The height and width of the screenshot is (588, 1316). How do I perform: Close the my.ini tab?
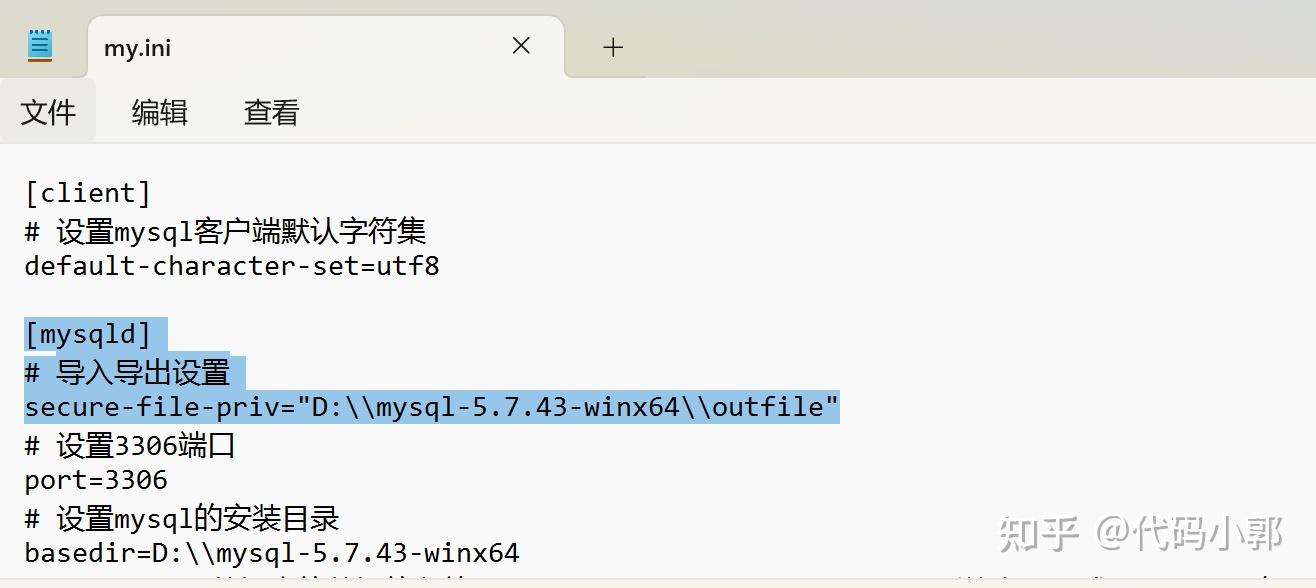[x=521, y=46]
